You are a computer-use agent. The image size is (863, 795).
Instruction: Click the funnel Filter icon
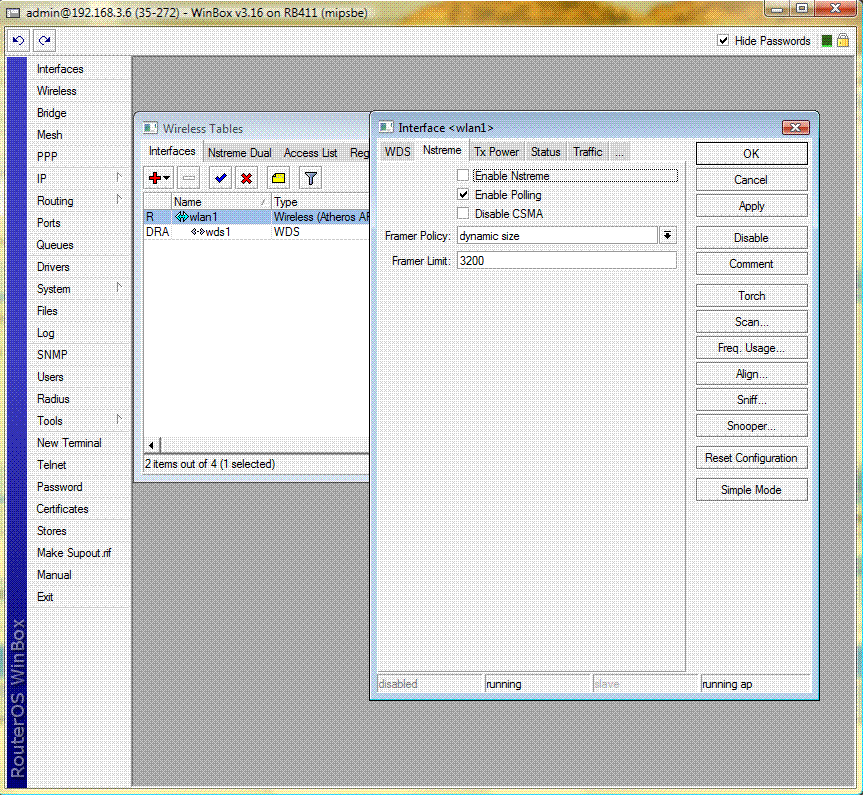coord(311,178)
